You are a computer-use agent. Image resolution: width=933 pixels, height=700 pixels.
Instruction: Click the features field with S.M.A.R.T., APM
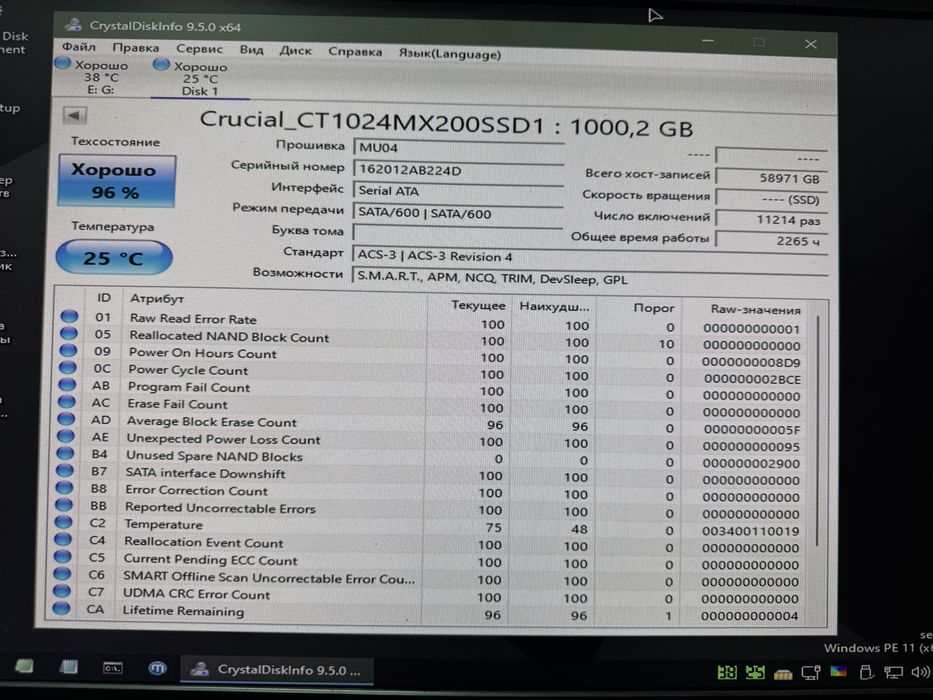pos(589,279)
